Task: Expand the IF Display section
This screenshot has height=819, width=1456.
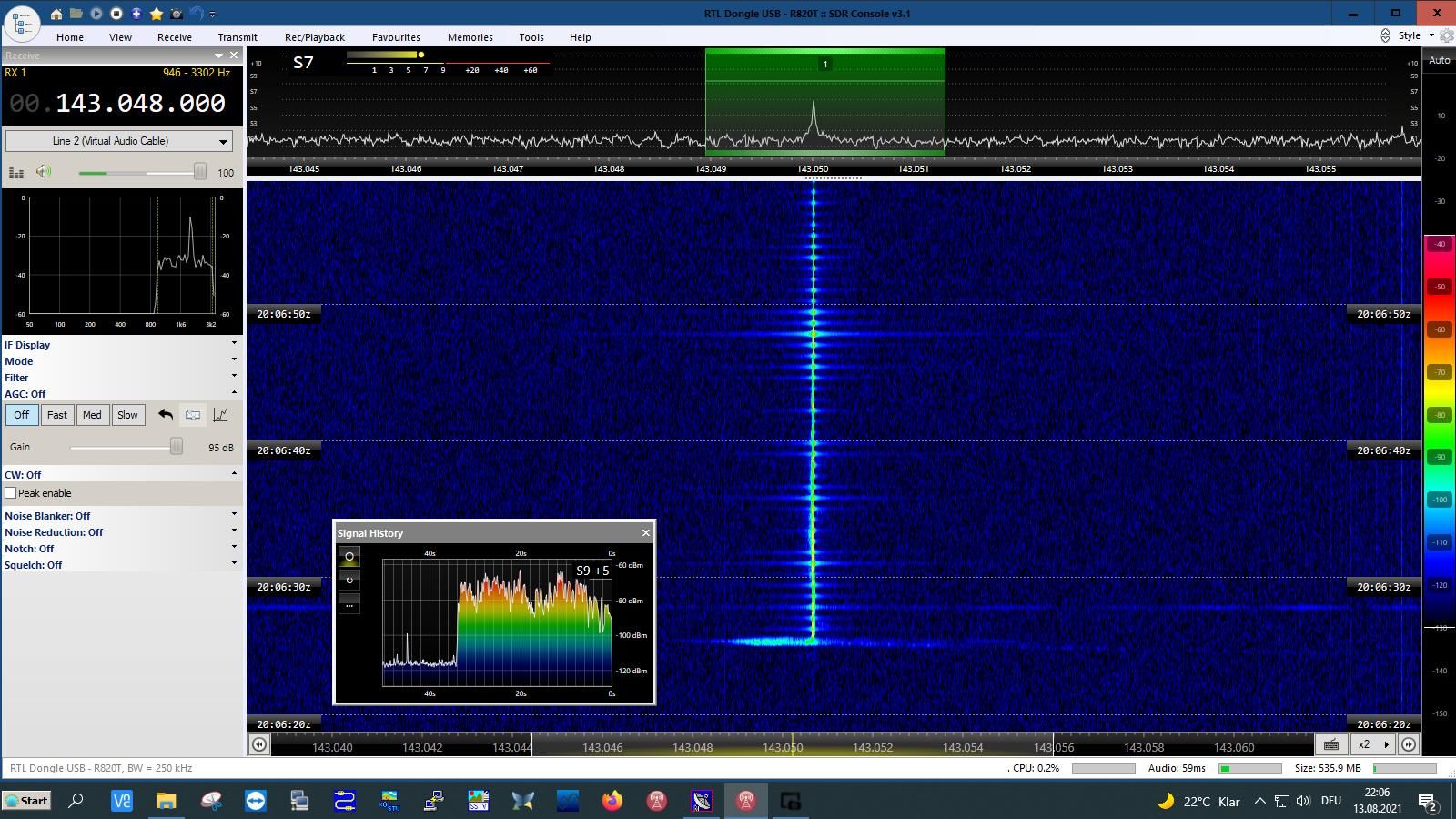Action: click(x=122, y=345)
